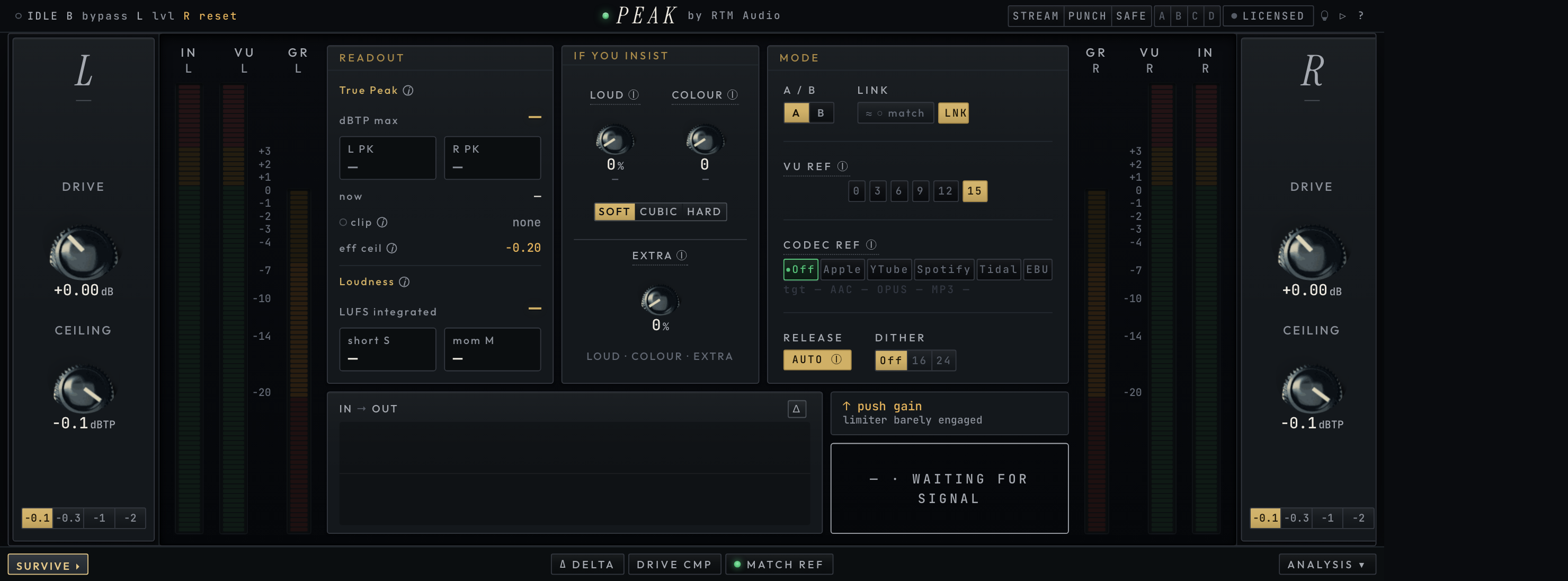Select right ceiling preset -1
Image resolution: width=1568 pixels, height=581 pixels.
pyautogui.click(x=1328, y=518)
